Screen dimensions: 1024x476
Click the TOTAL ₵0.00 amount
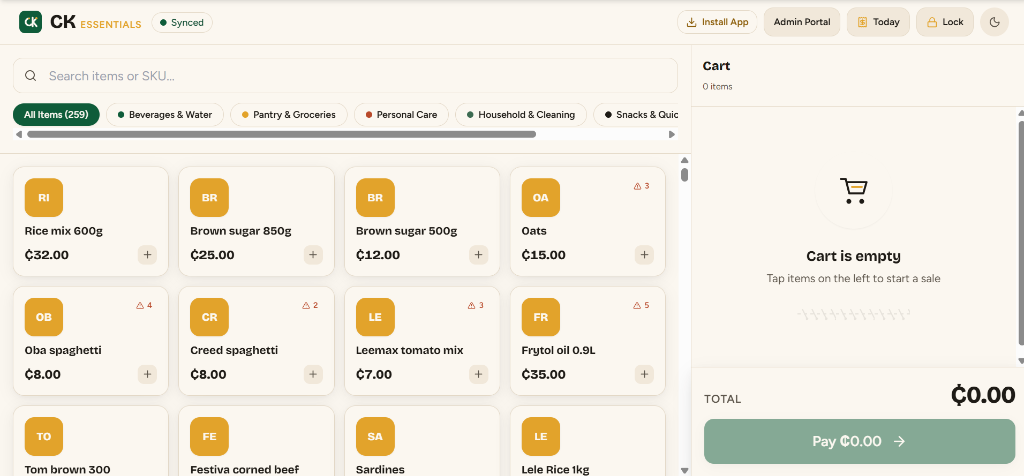click(x=983, y=395)
